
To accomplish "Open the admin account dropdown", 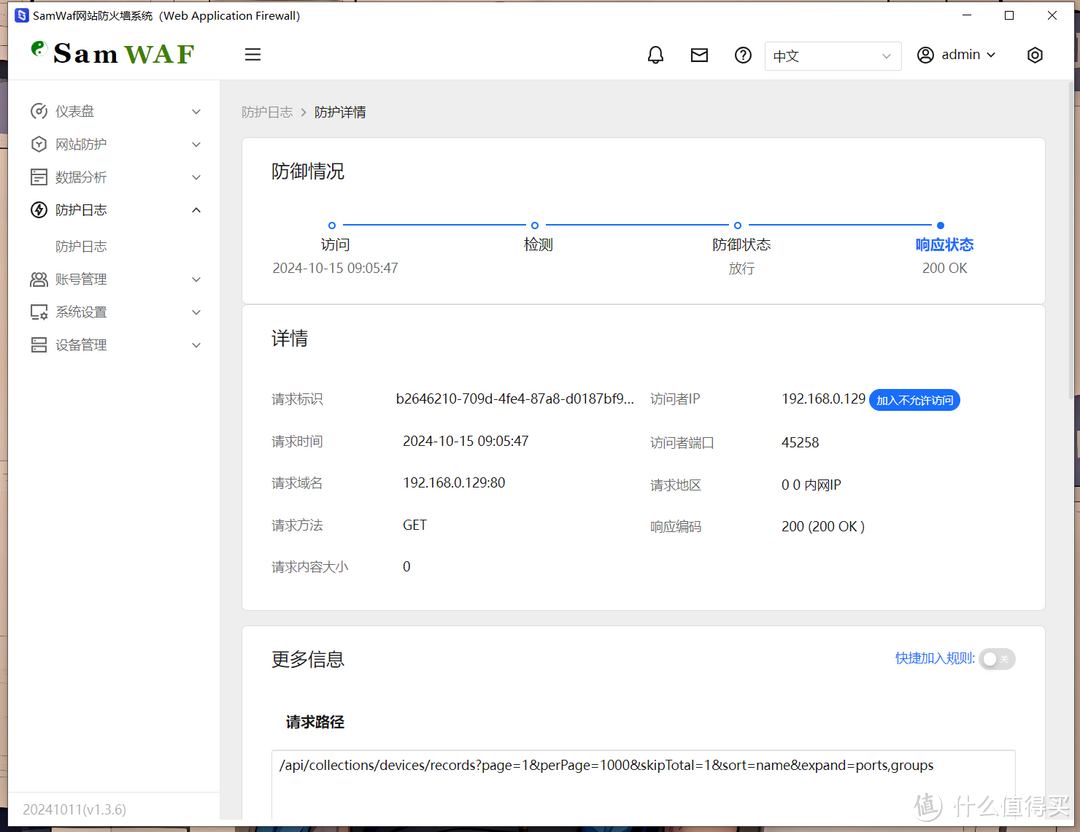I will click(x=956, y=55).
